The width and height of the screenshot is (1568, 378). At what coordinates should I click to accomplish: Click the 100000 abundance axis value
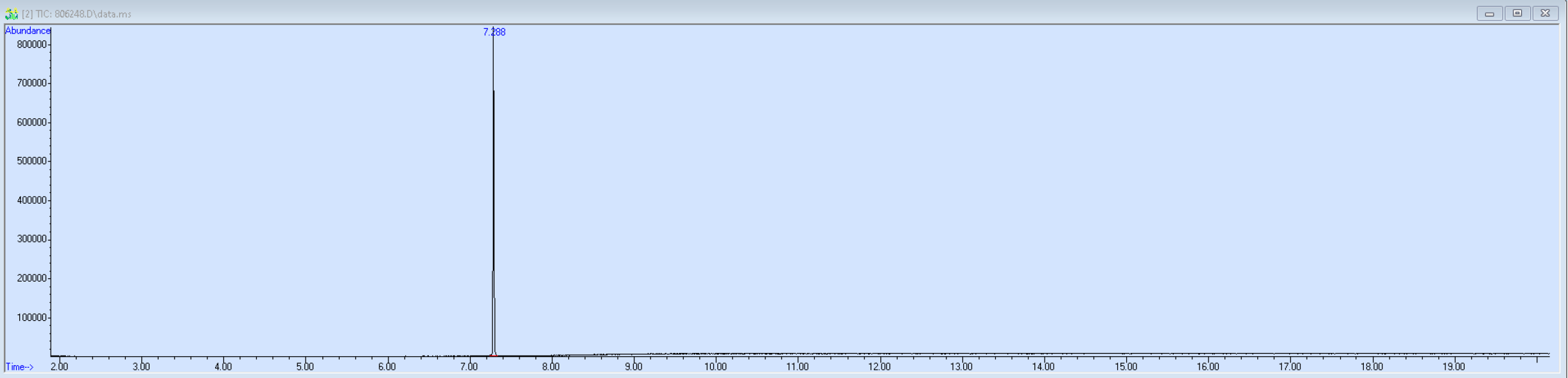click(32, 318)
